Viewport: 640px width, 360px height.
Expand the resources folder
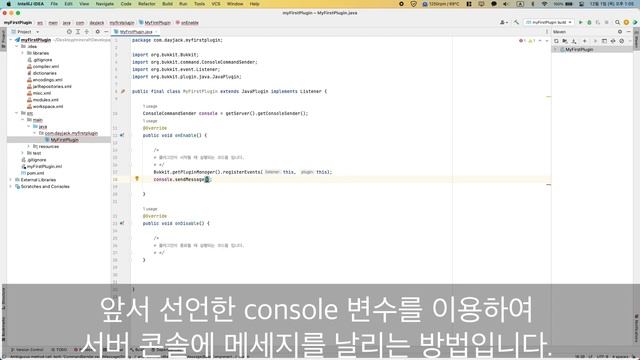click(29, 146)
